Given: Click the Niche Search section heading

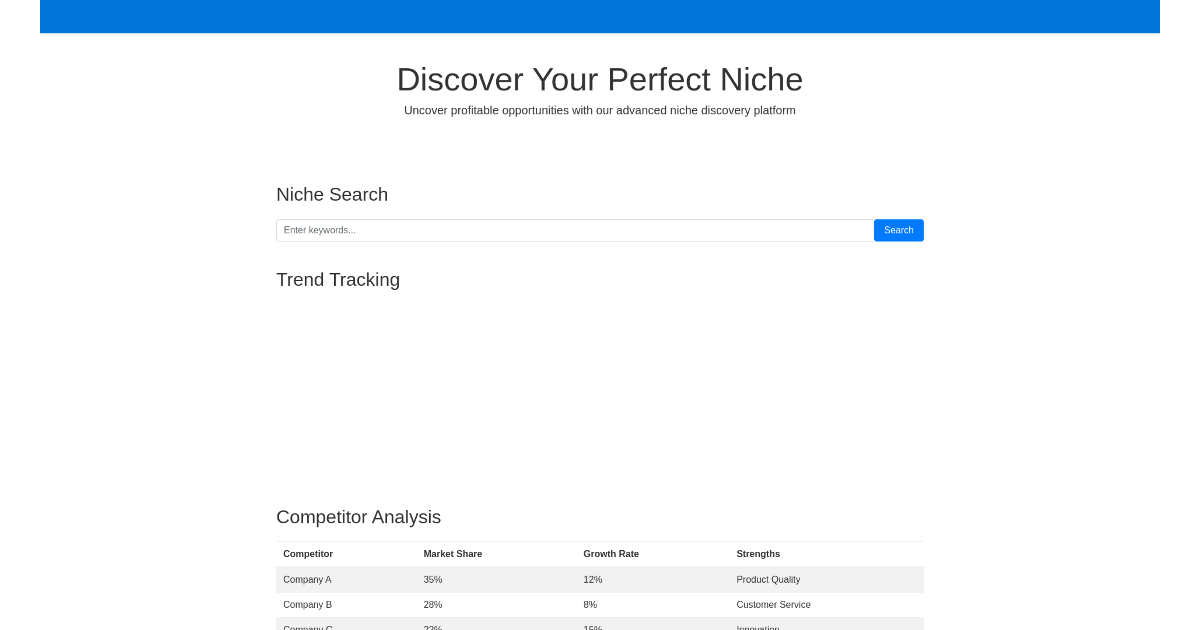Looking at the screenshot, I should click(332, 195).
